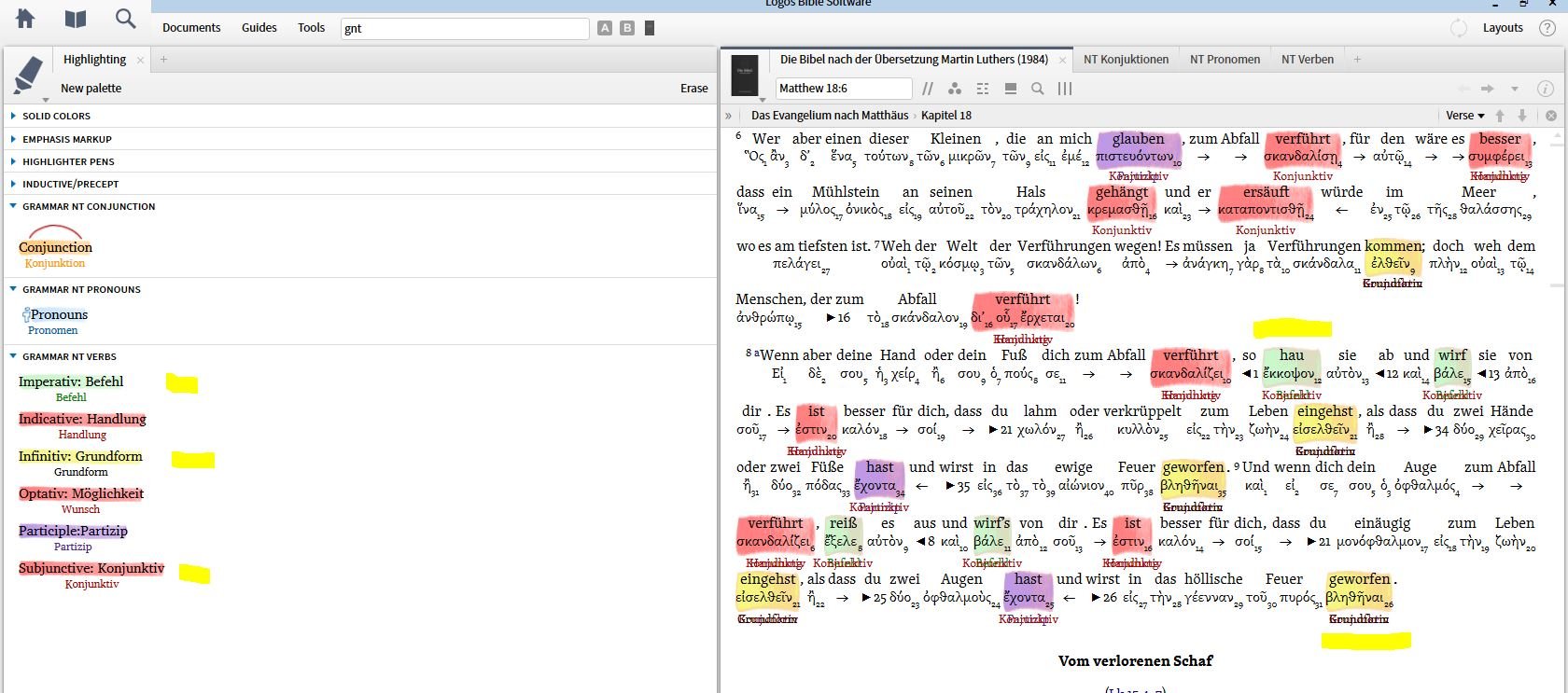Switch to the NT Verben tab

point(1308,60)
